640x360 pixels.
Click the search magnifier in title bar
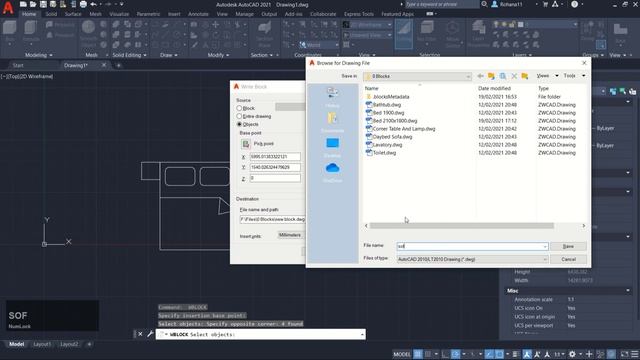[x=484, y=4]
